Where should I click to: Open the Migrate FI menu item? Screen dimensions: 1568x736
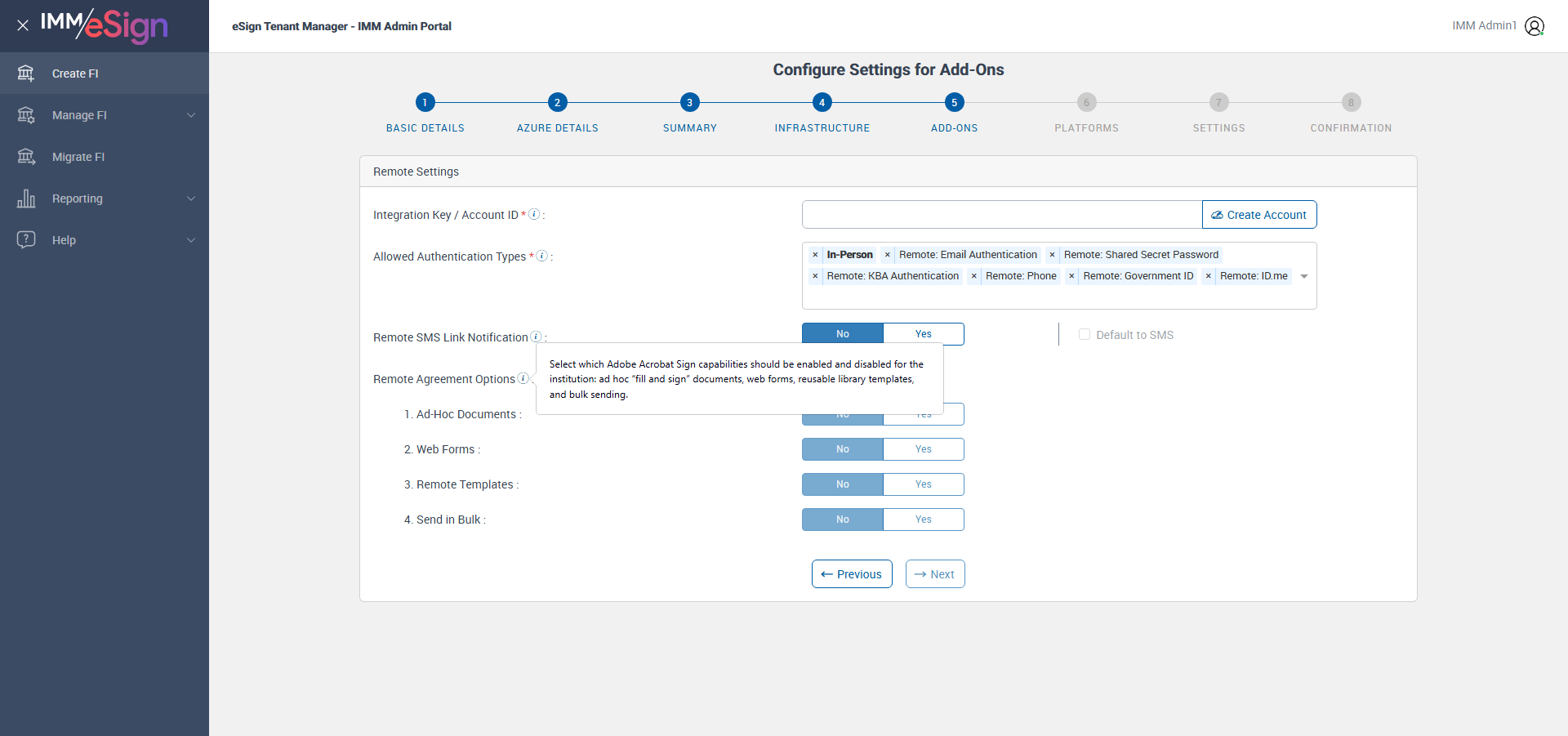click(105, 157)
